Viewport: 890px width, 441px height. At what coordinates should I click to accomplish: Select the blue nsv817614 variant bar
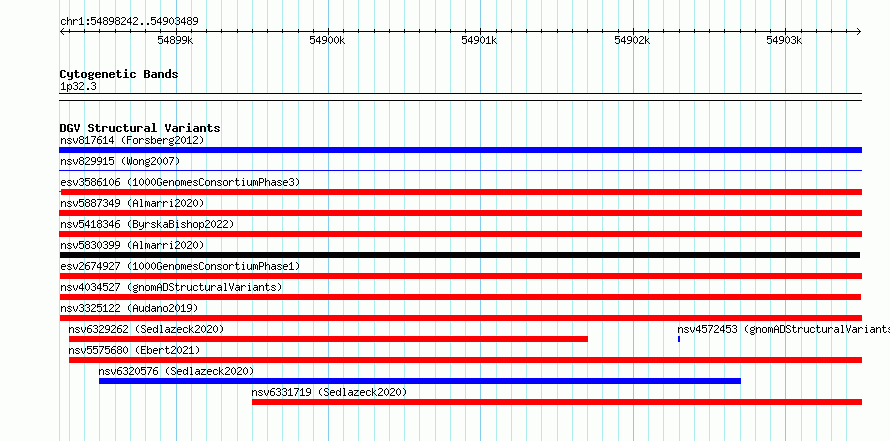pyautogui.click(x=460, y=150)
